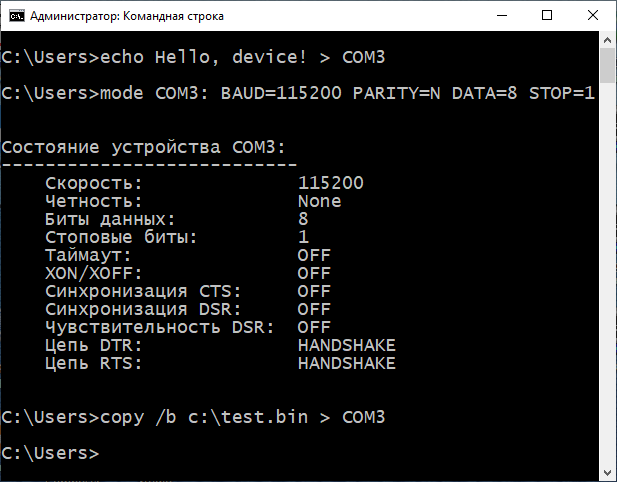
Task: Click the "Состояние устройства COM3" heading
Action: tap(143, 147)
